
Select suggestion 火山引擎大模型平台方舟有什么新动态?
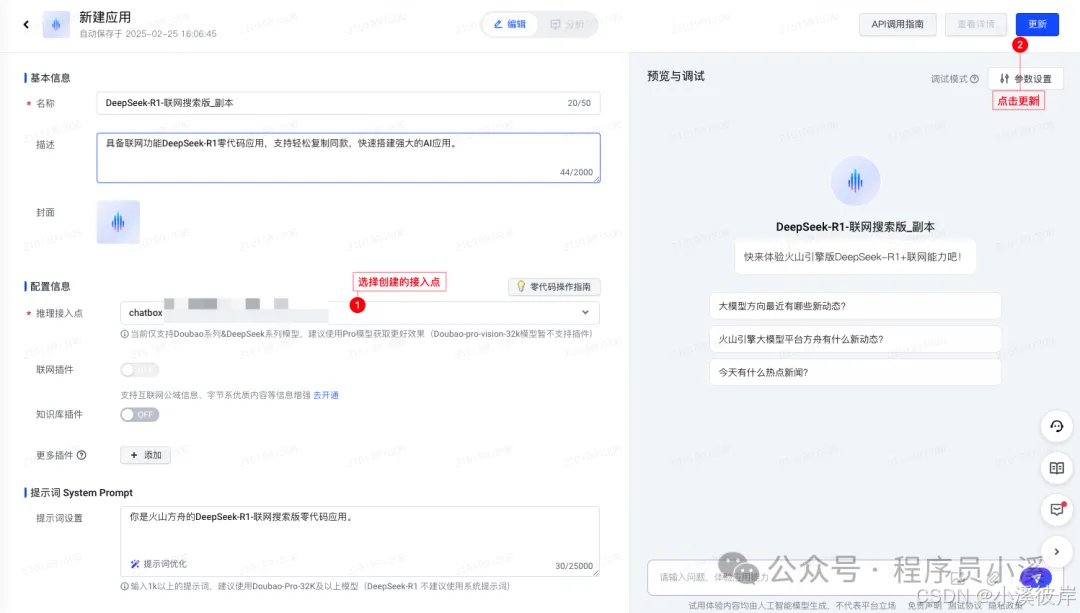(855, 339)
